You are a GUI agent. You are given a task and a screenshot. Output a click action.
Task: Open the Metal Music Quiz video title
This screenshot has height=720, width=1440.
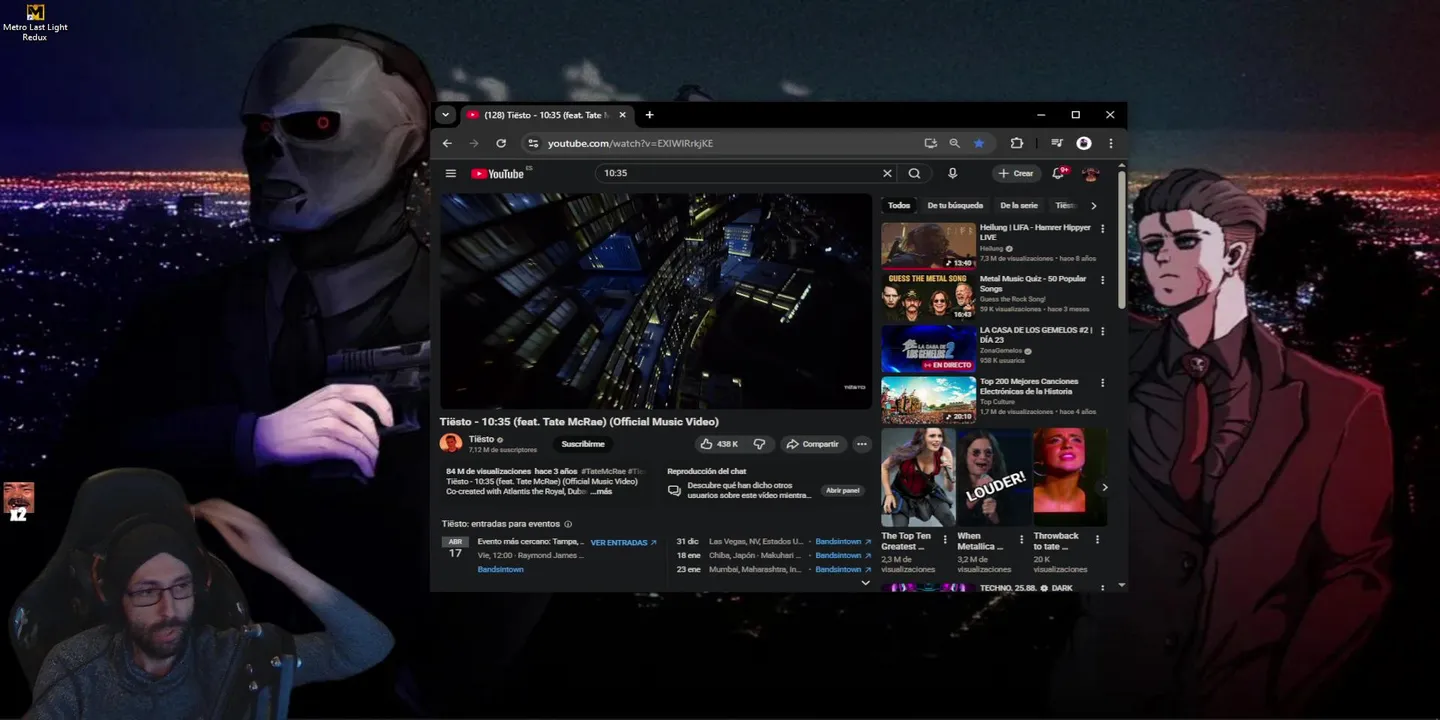click(1033, 284)
